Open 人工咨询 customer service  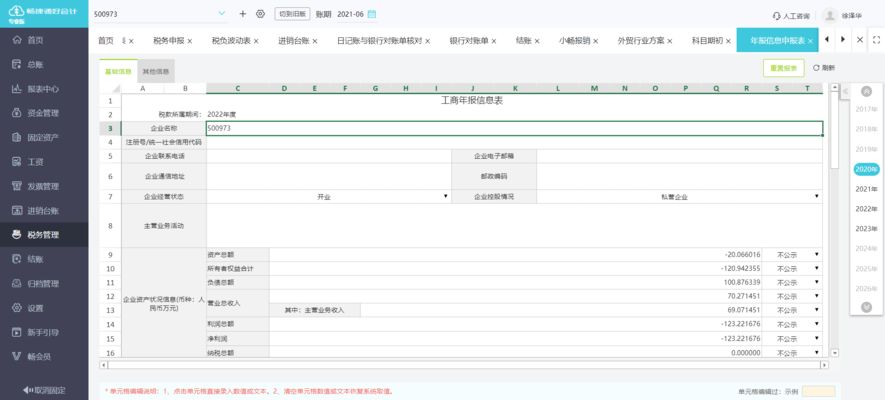click(791, 16)
